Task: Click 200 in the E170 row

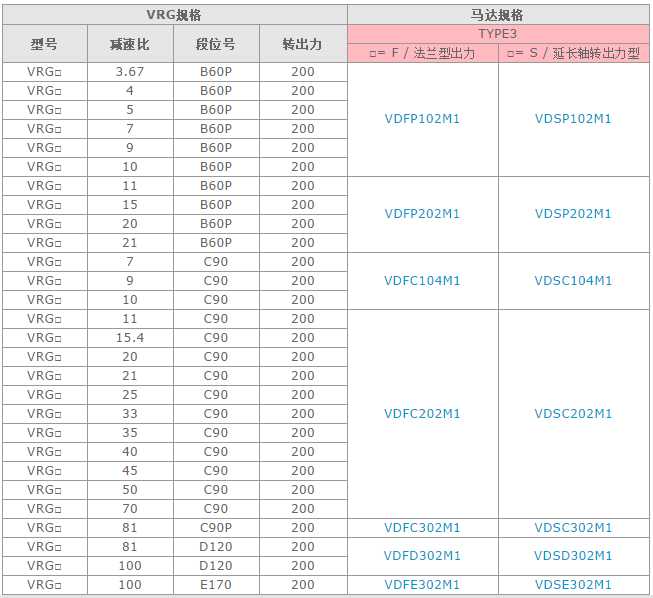Action: [303, 585]
